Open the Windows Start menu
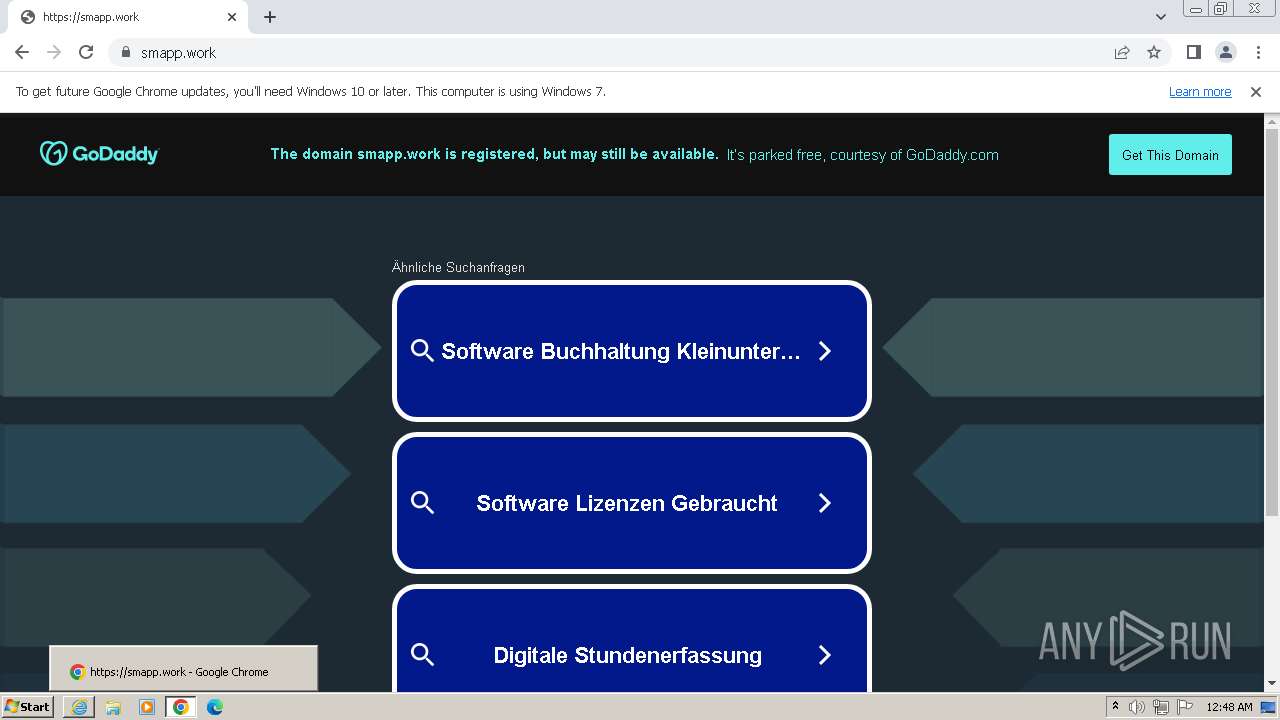 point(28,706)
